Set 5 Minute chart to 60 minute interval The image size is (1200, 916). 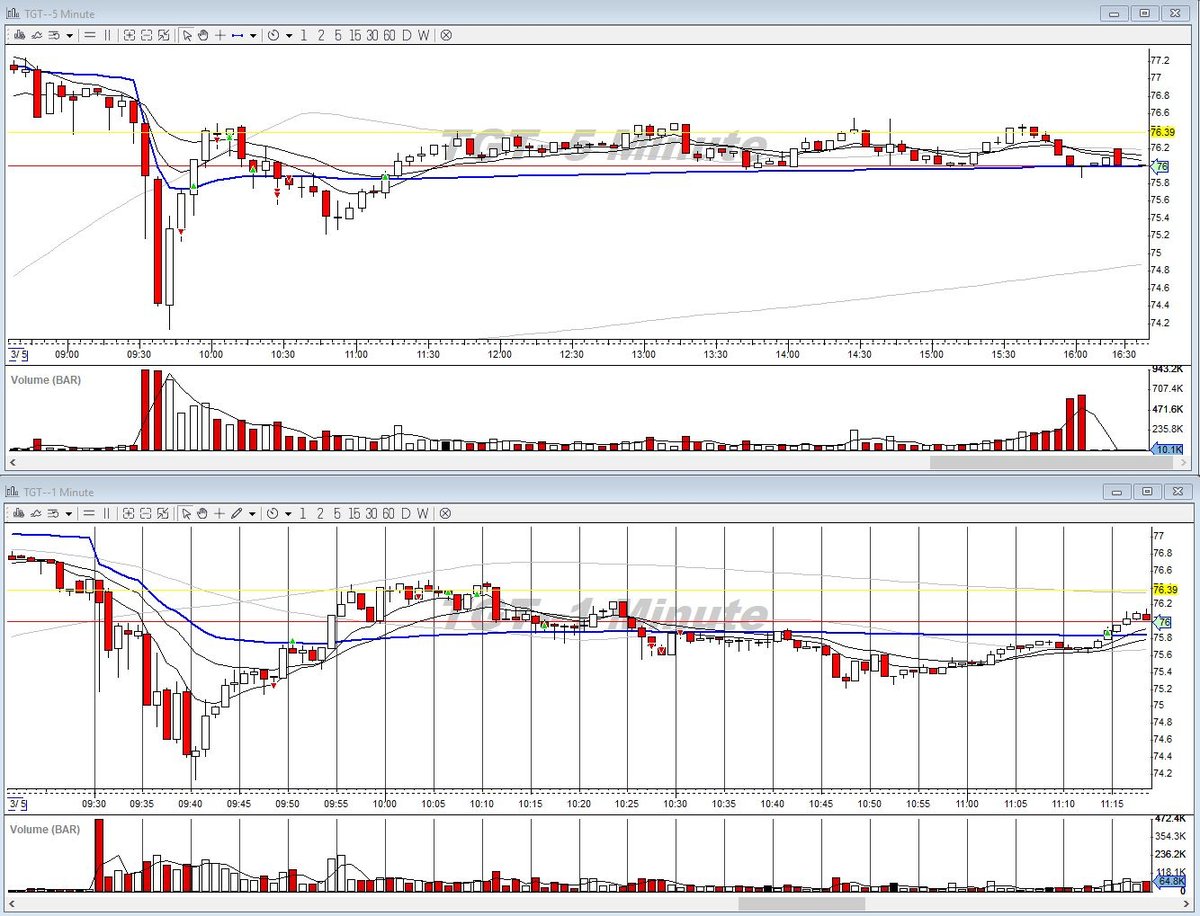[x=388, y=35]
